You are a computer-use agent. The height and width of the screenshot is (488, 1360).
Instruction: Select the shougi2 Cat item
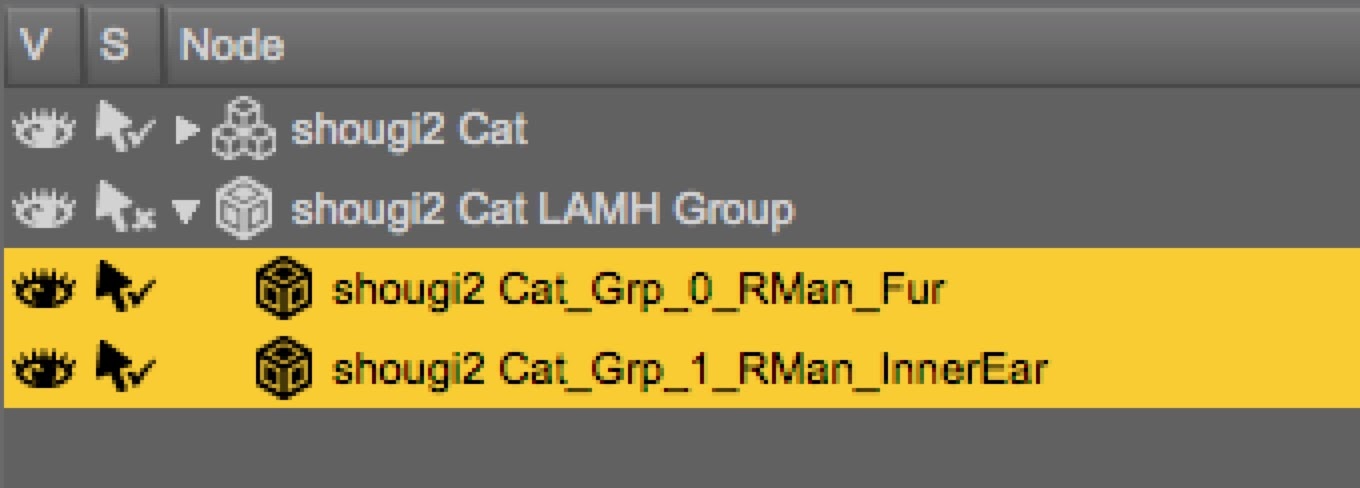[408, 130]
